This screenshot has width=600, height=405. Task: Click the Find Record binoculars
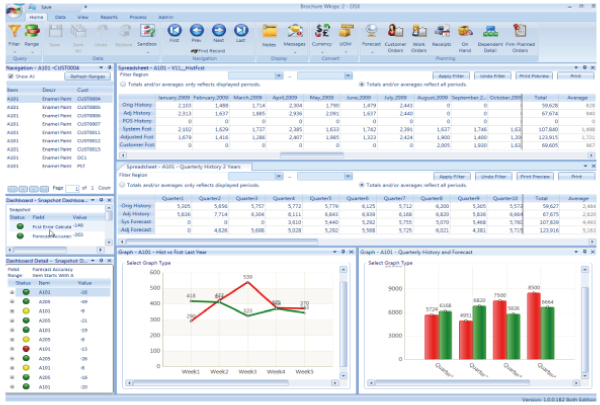[194, 51]
